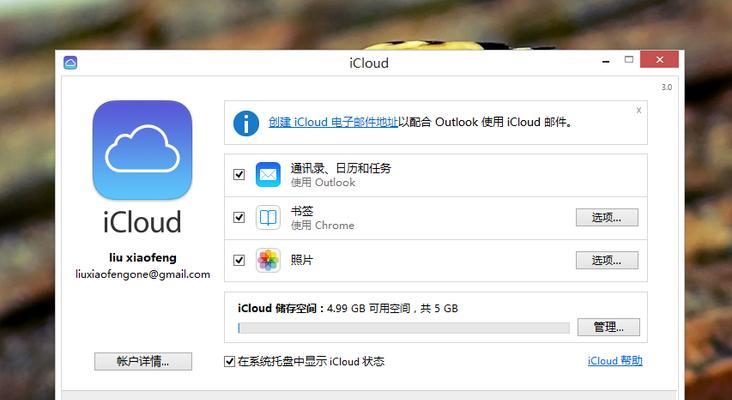732x400 pixels.
Task: Maximize the iCloud window
Action: coord(629,60)
